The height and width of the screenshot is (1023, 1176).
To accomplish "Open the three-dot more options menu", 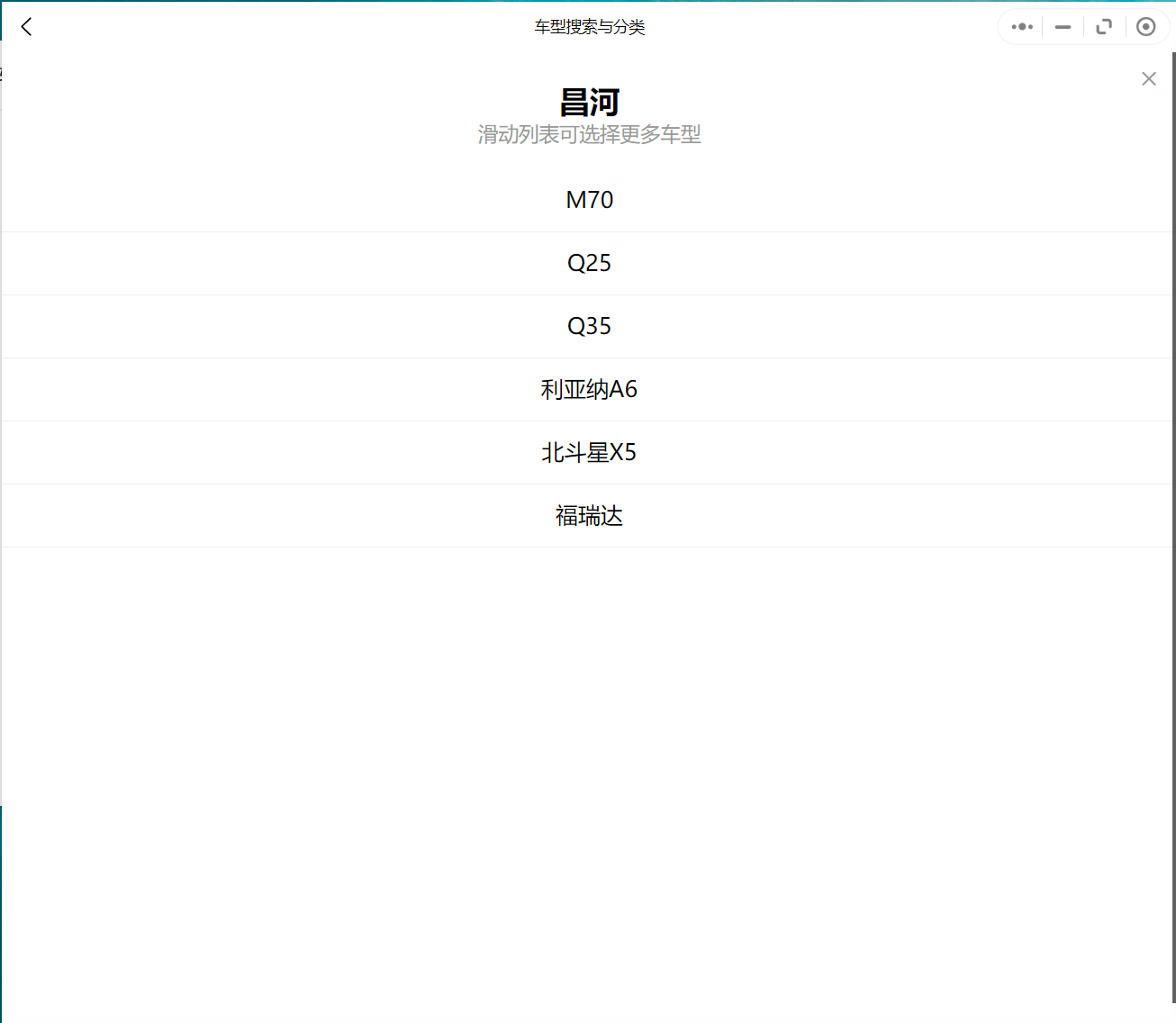I will pyautogui.click(x=1022, y=27).
